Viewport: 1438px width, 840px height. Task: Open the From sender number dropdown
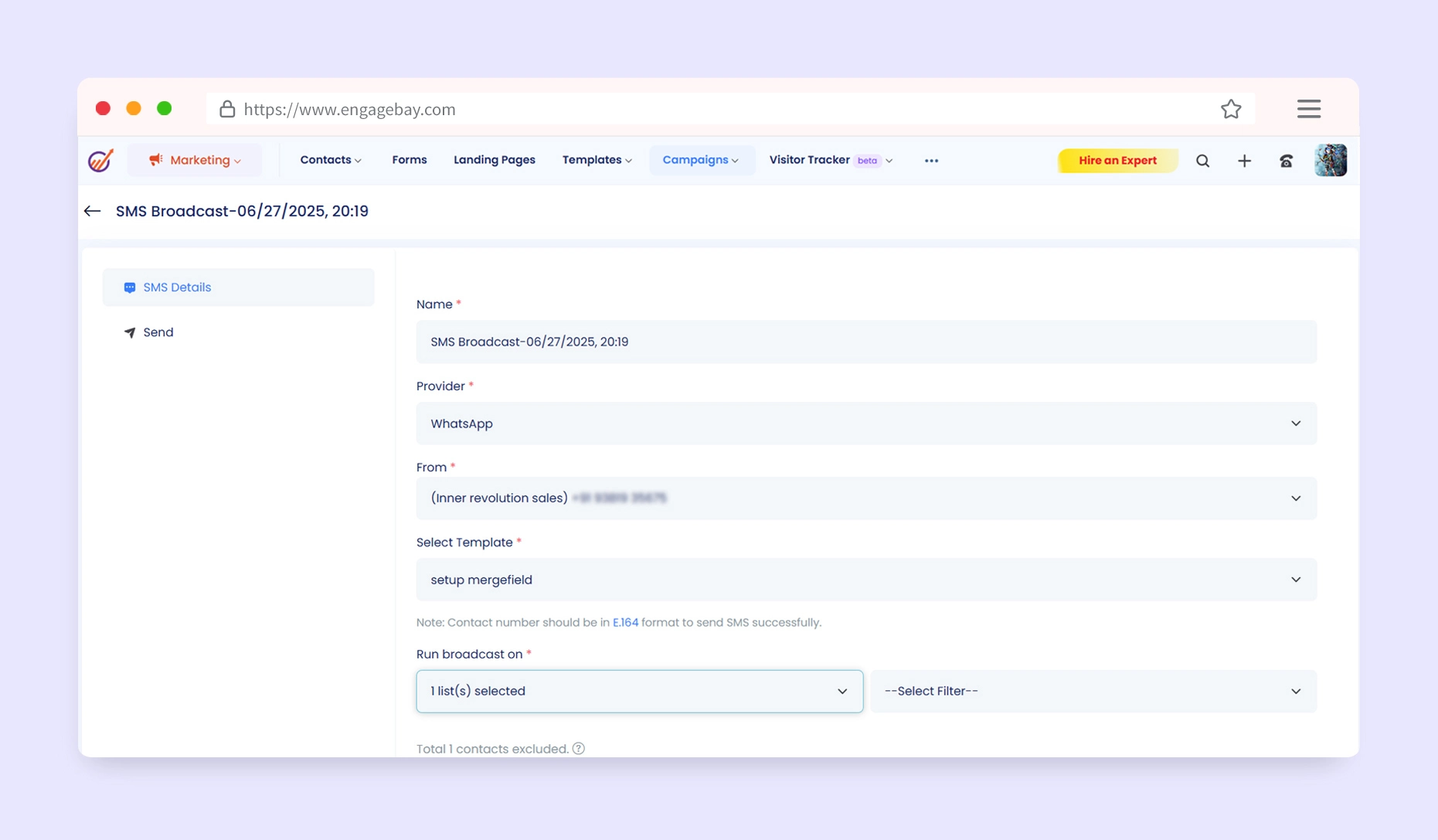pos(865,498)
